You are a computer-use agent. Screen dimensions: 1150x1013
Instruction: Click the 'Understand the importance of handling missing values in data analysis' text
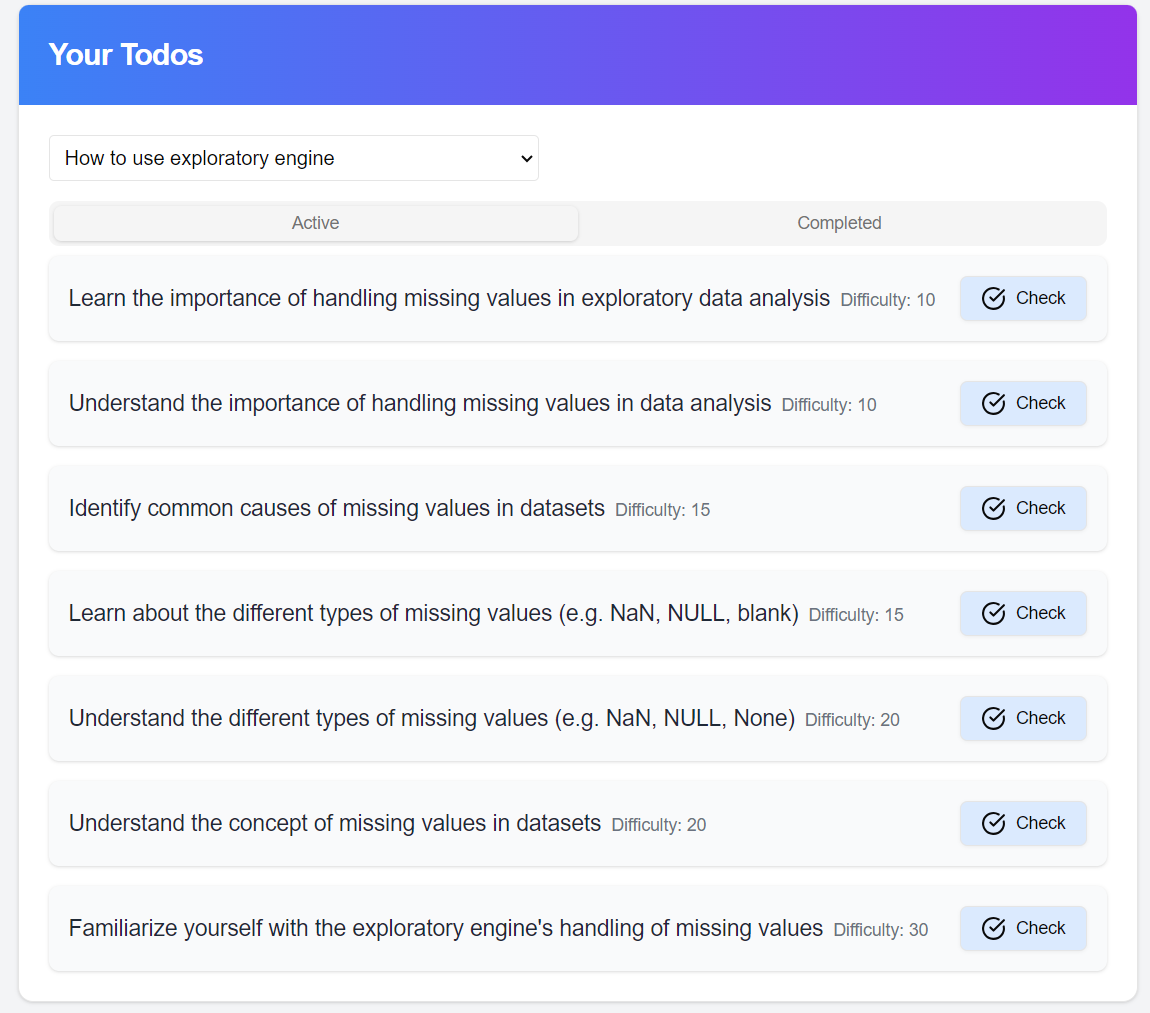pyautogui.click(x=420, y=403)
